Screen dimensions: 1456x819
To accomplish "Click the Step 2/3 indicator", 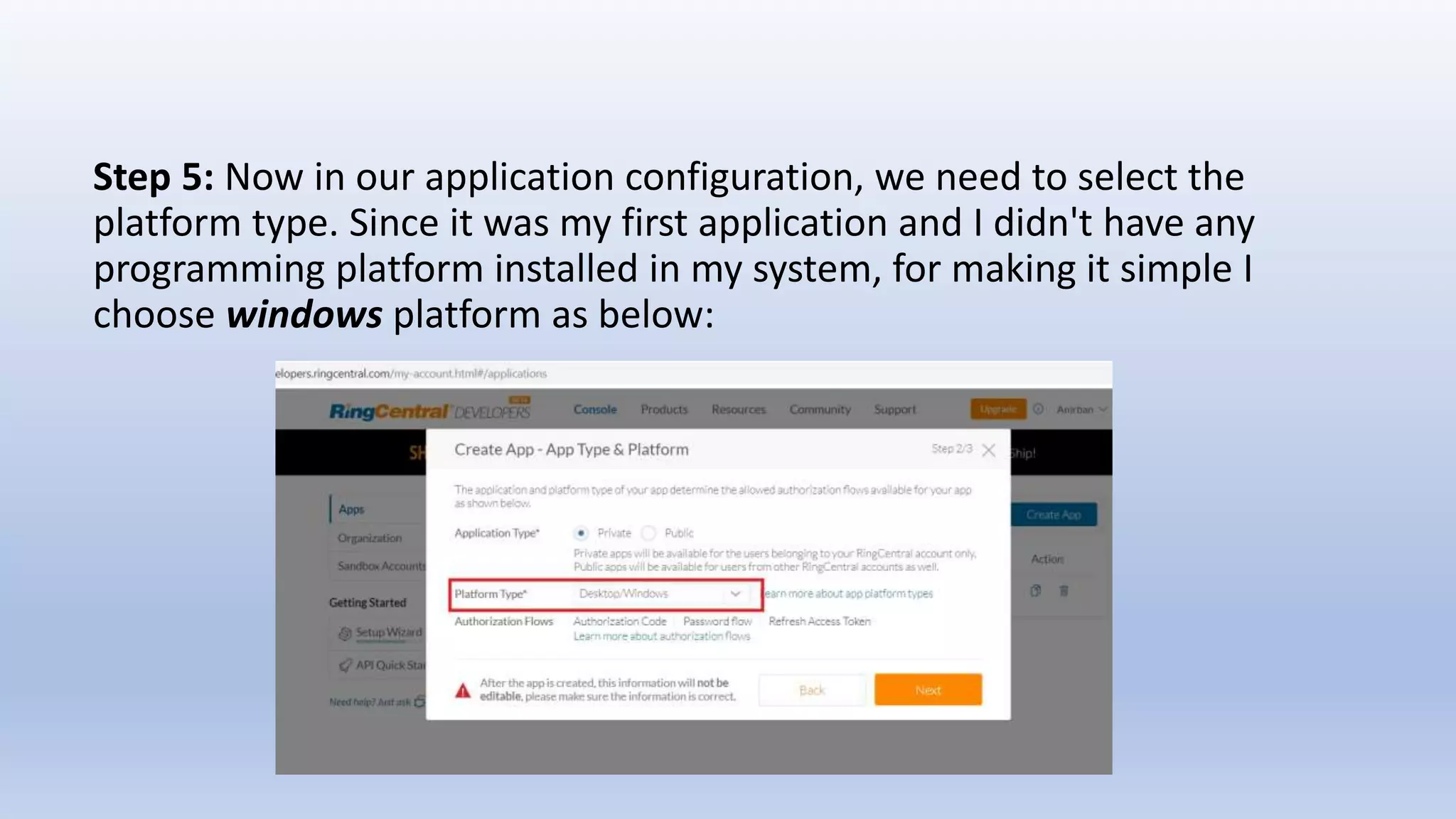I will (x=952, y=449).
